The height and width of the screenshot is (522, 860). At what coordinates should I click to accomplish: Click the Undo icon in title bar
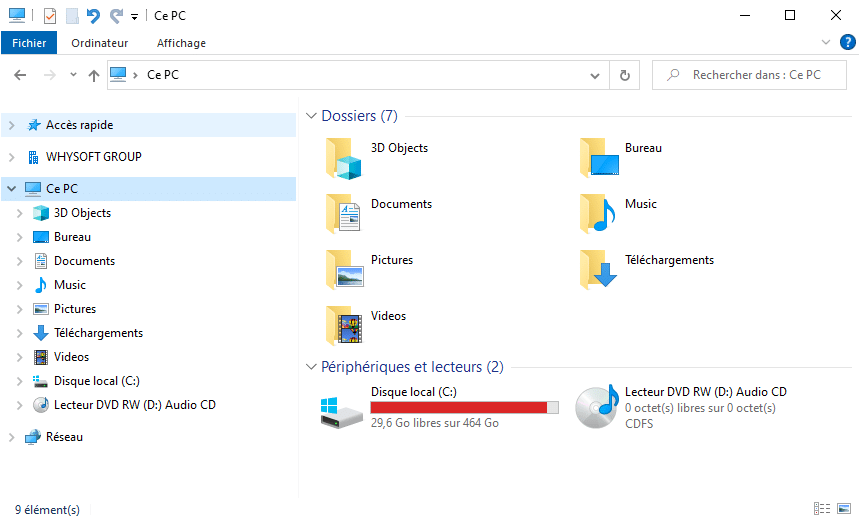94,16
